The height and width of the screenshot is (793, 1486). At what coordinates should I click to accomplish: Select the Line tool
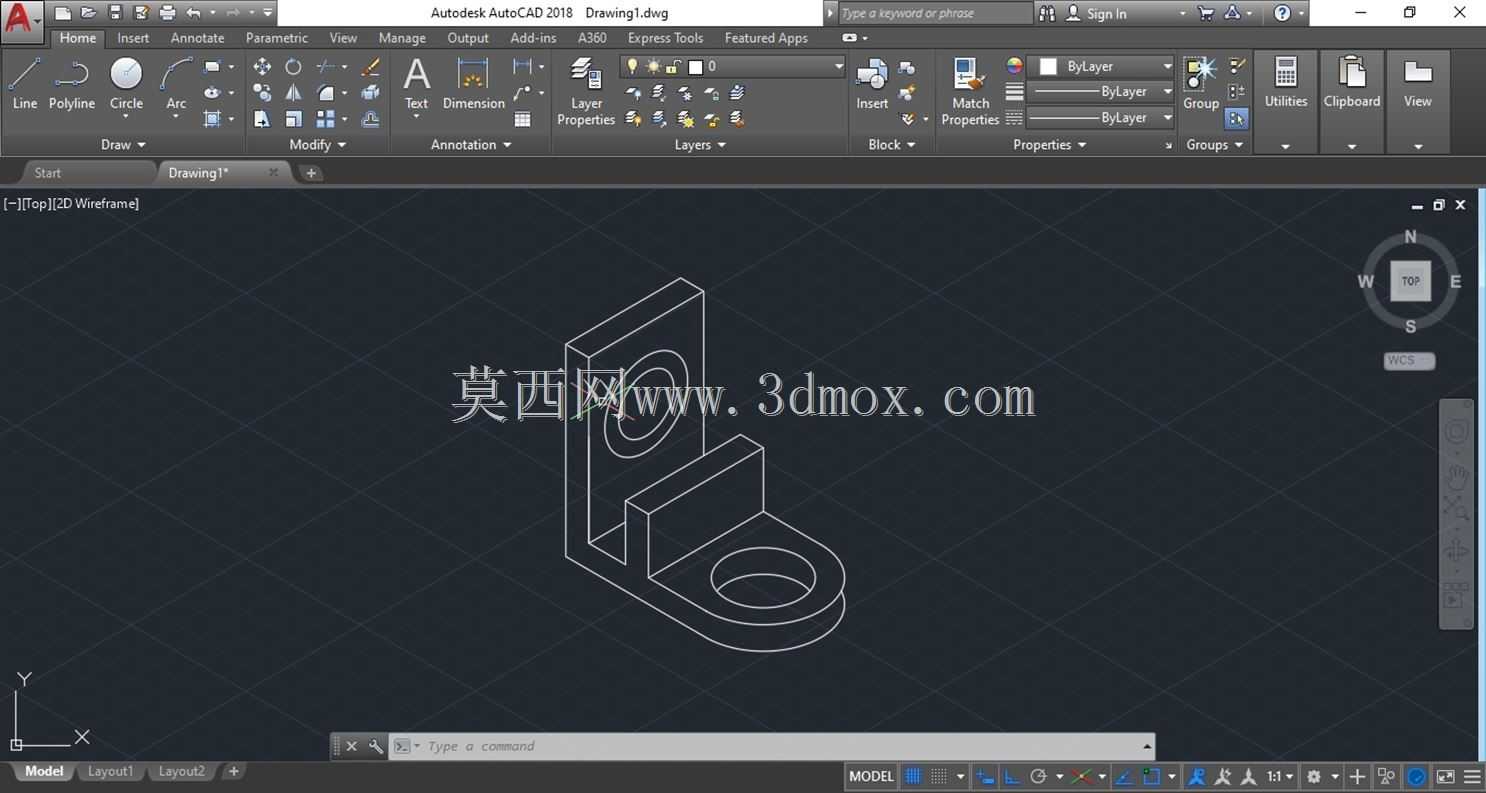point(25,83)
